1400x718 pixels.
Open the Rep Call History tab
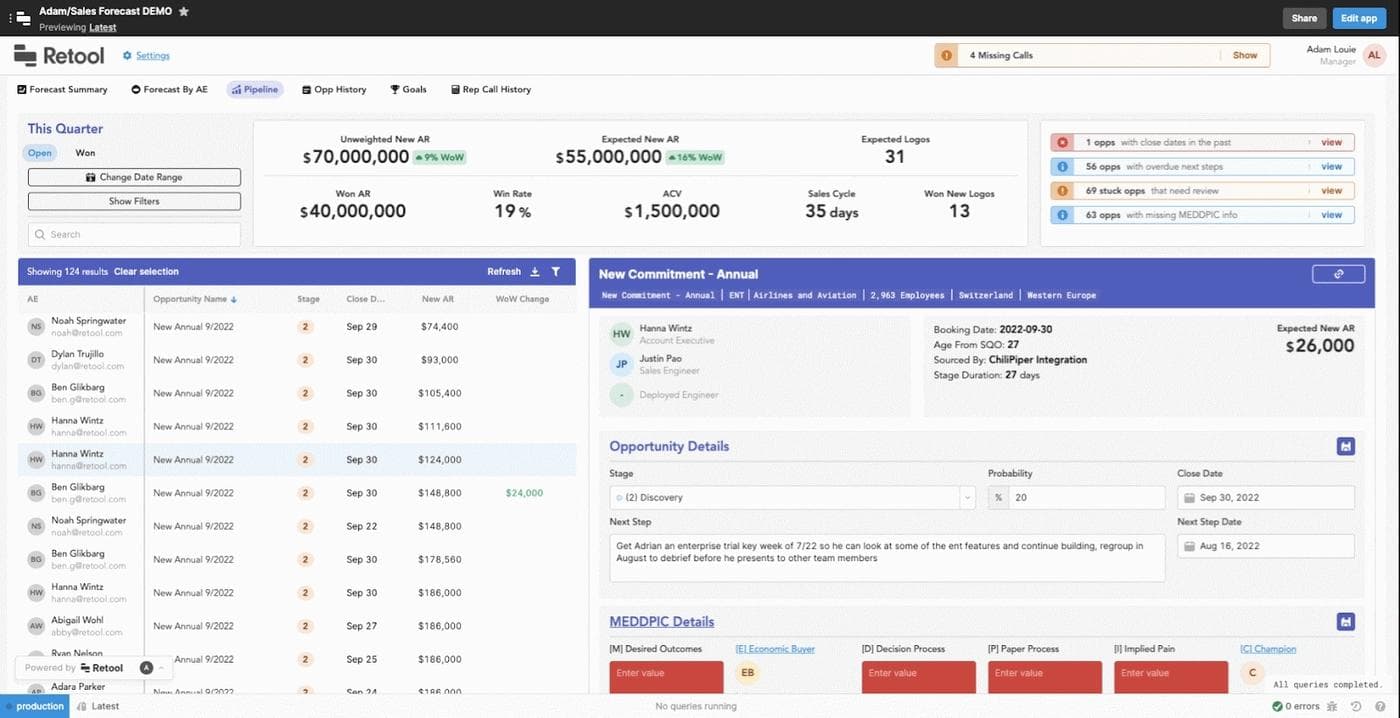tap(490, 90)
